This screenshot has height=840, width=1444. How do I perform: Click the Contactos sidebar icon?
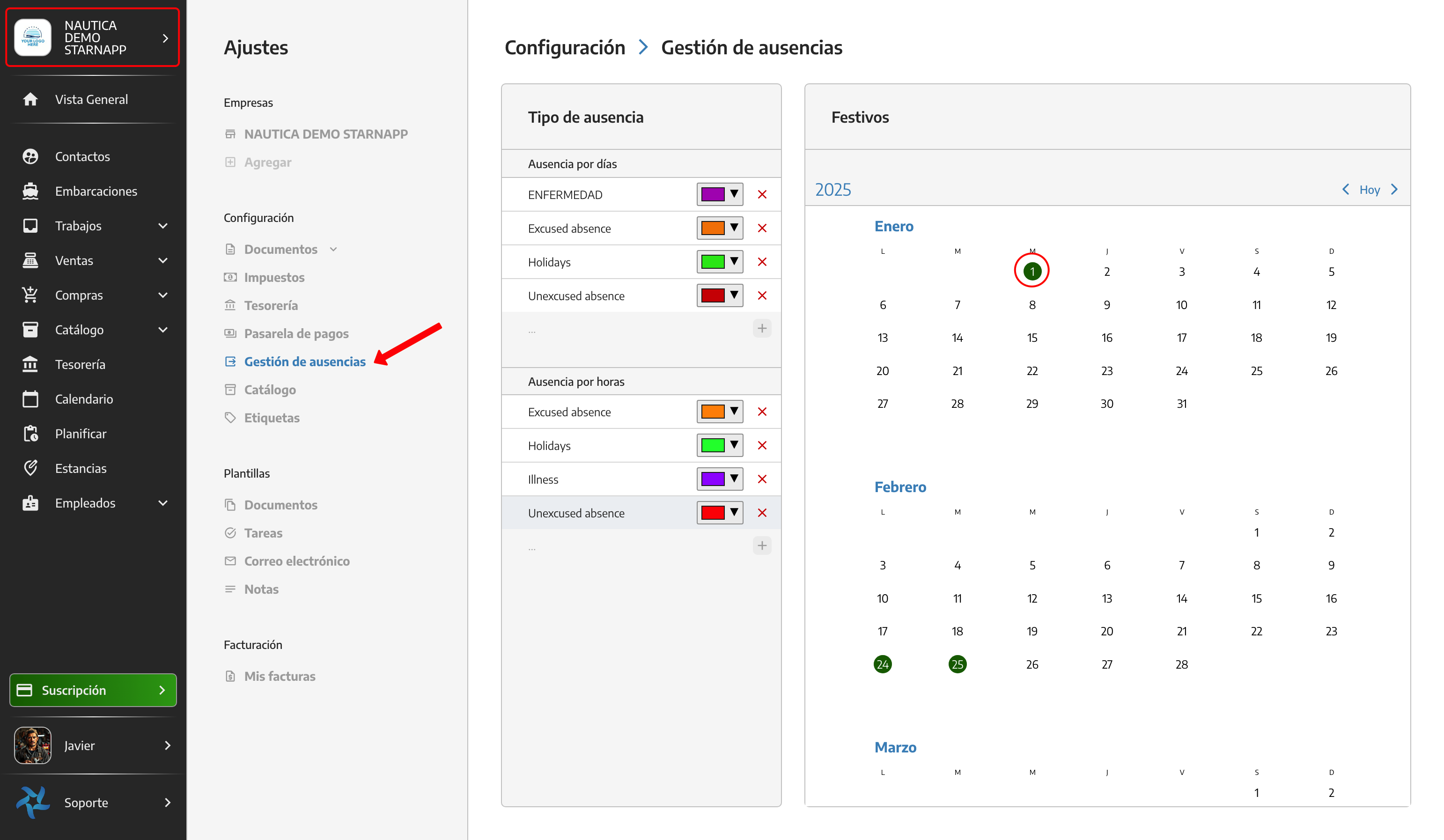[30, 156]
